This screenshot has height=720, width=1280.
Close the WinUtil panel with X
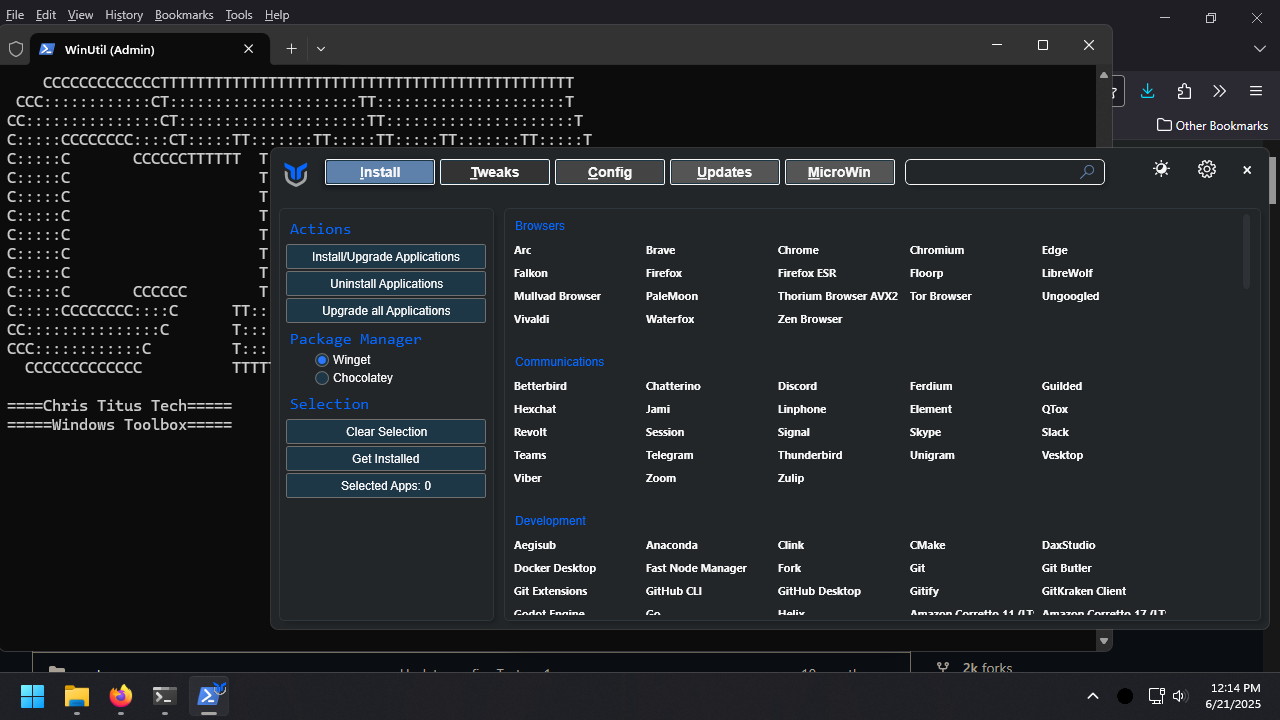point(1247,170)
